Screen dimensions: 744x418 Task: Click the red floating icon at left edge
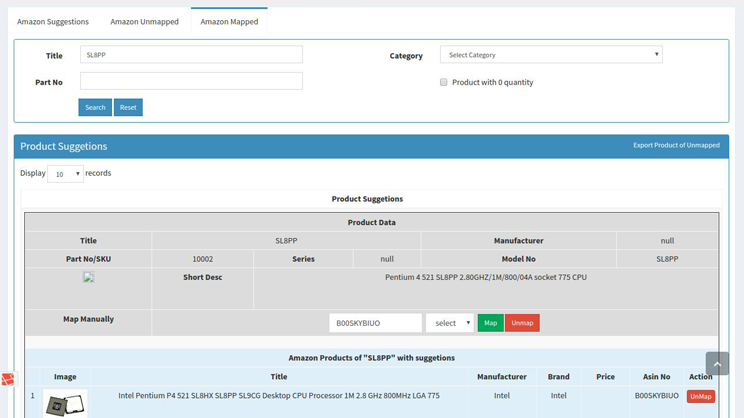pos(8,379)
